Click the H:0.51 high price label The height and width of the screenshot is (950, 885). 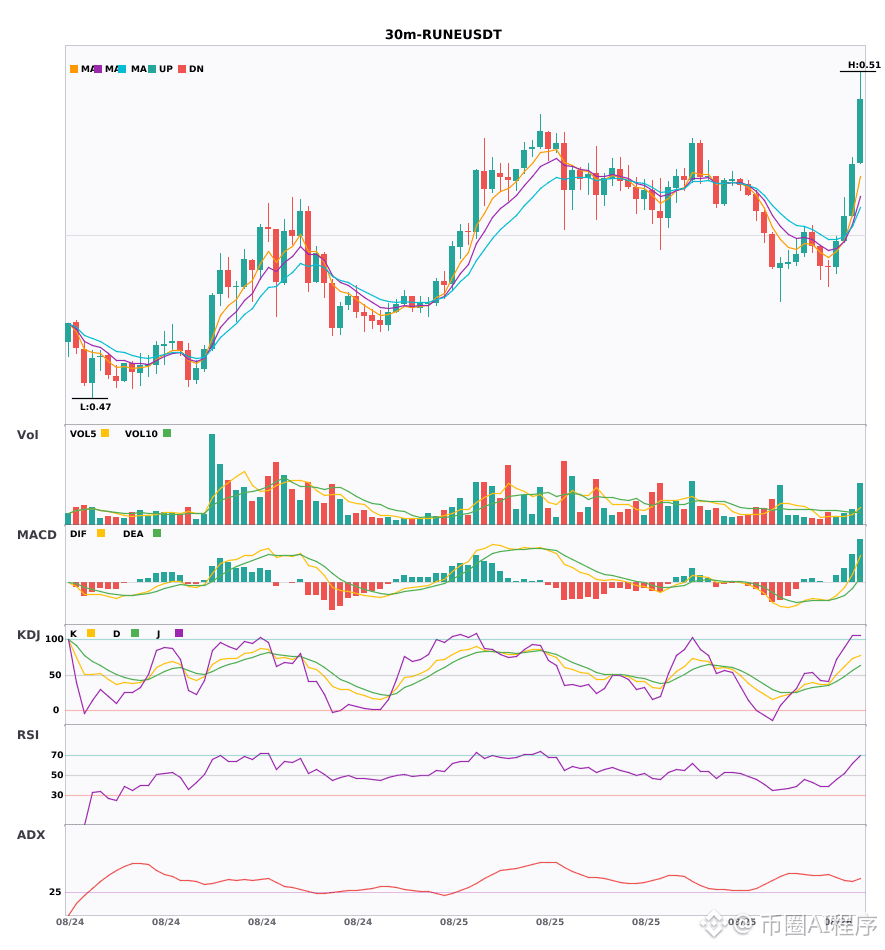point(864,65)
